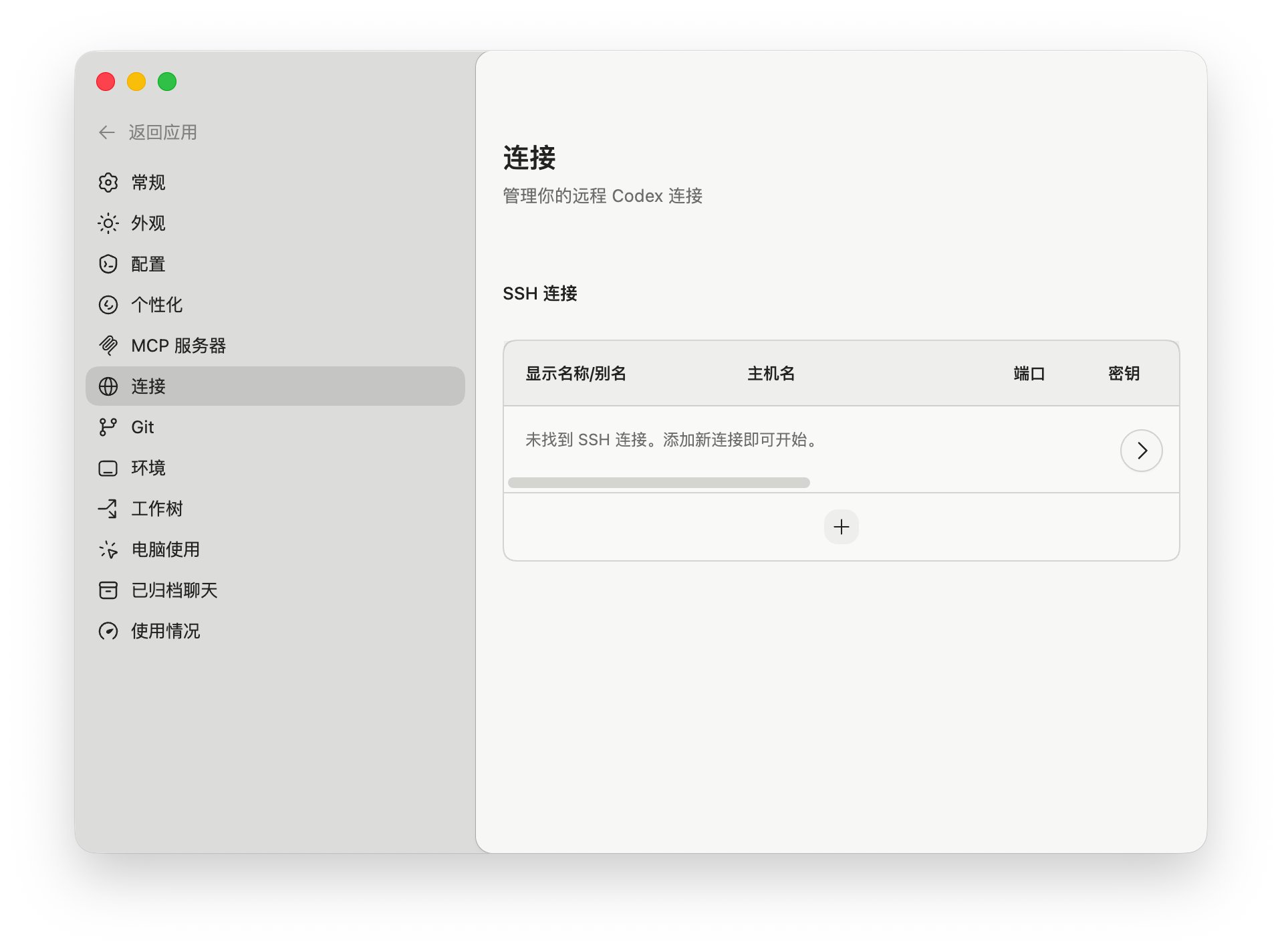Screen dimensions: 1282x952
Task: Click the branch icon beside Git
Action: (x=108, y=427)
